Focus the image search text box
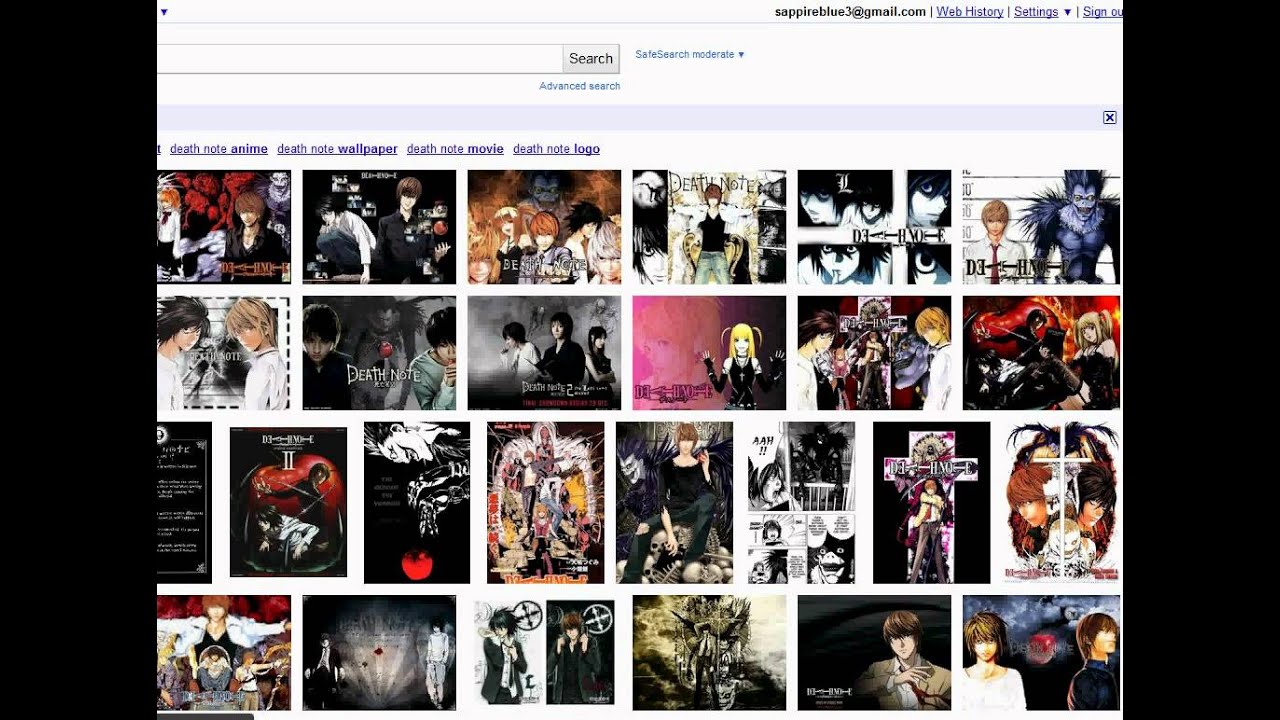 coord(360,59)
